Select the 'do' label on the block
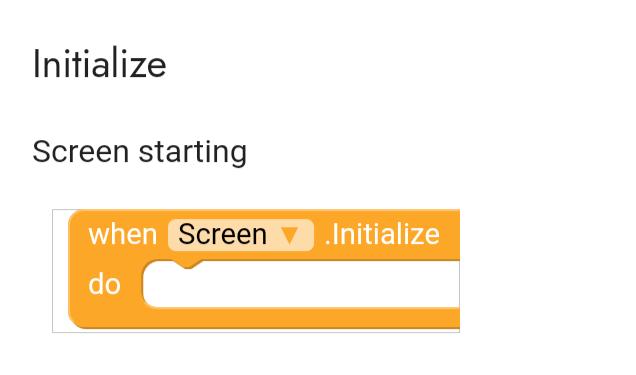The width and height of the screenshot is (636, 375). pos(104,284)
